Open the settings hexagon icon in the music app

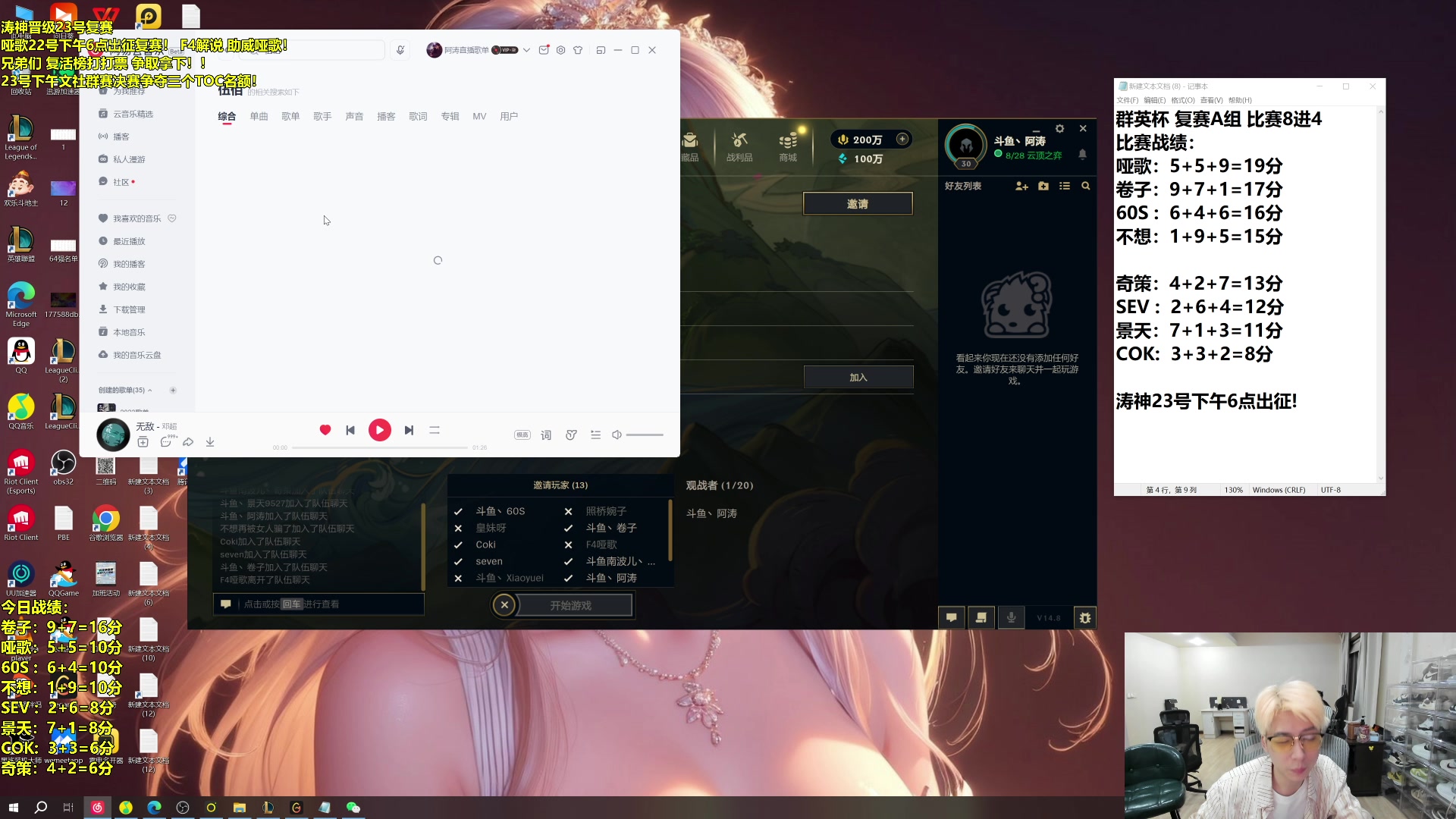coord(560,50)
